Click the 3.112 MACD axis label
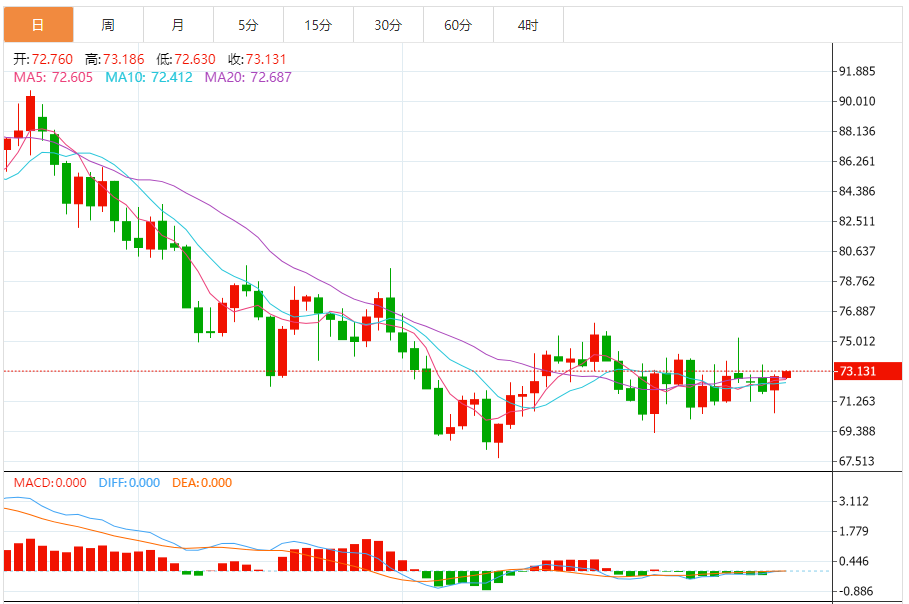This screenshot has width=909, height=604. click(854, 501)
